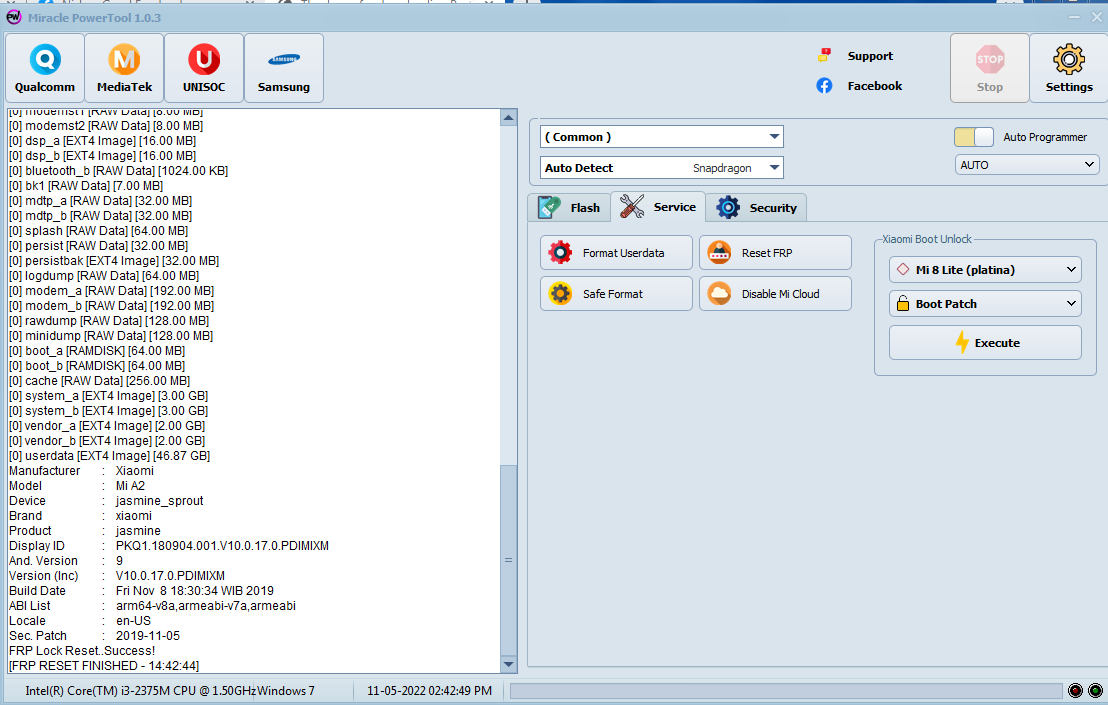1108x705 pixels.
Task: Toggle the Auto Programmer switch
Action: (974, 137)
